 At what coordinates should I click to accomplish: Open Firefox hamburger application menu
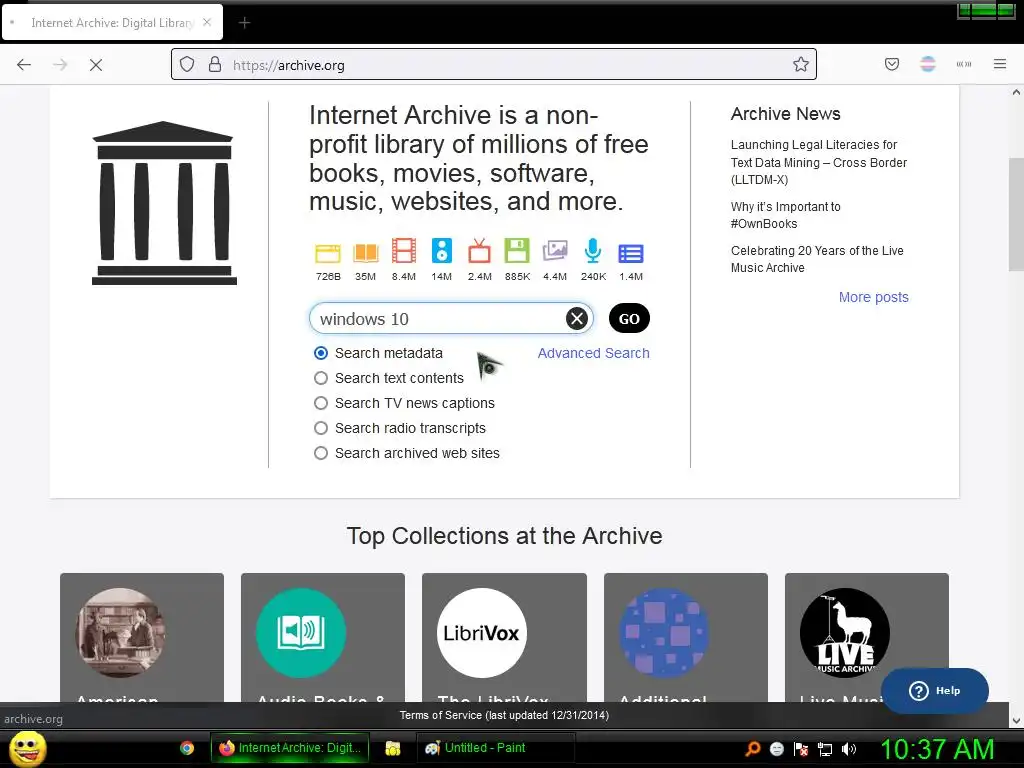(1000, 64)
